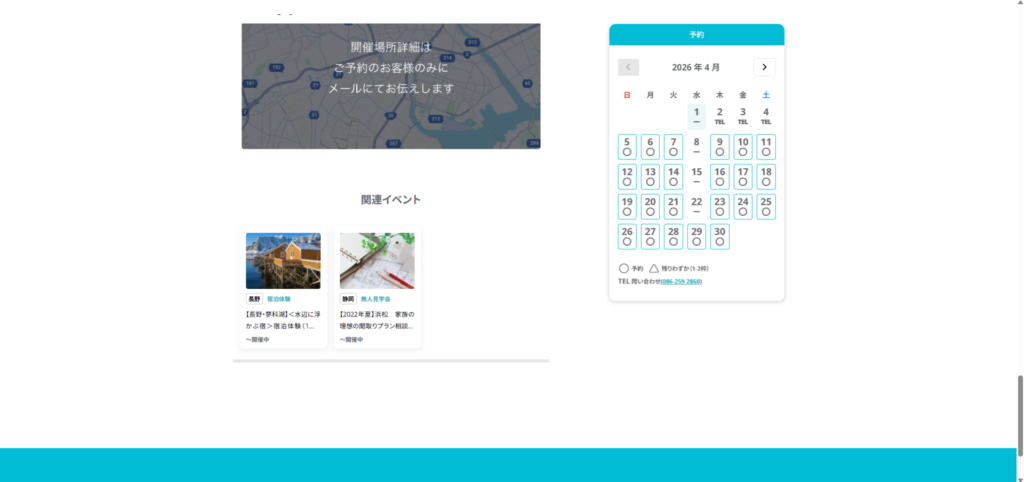Open the Nagano lakeside house thumbnail
The width and height of the screenshot is (1024, 482).
tap(283, 261)
